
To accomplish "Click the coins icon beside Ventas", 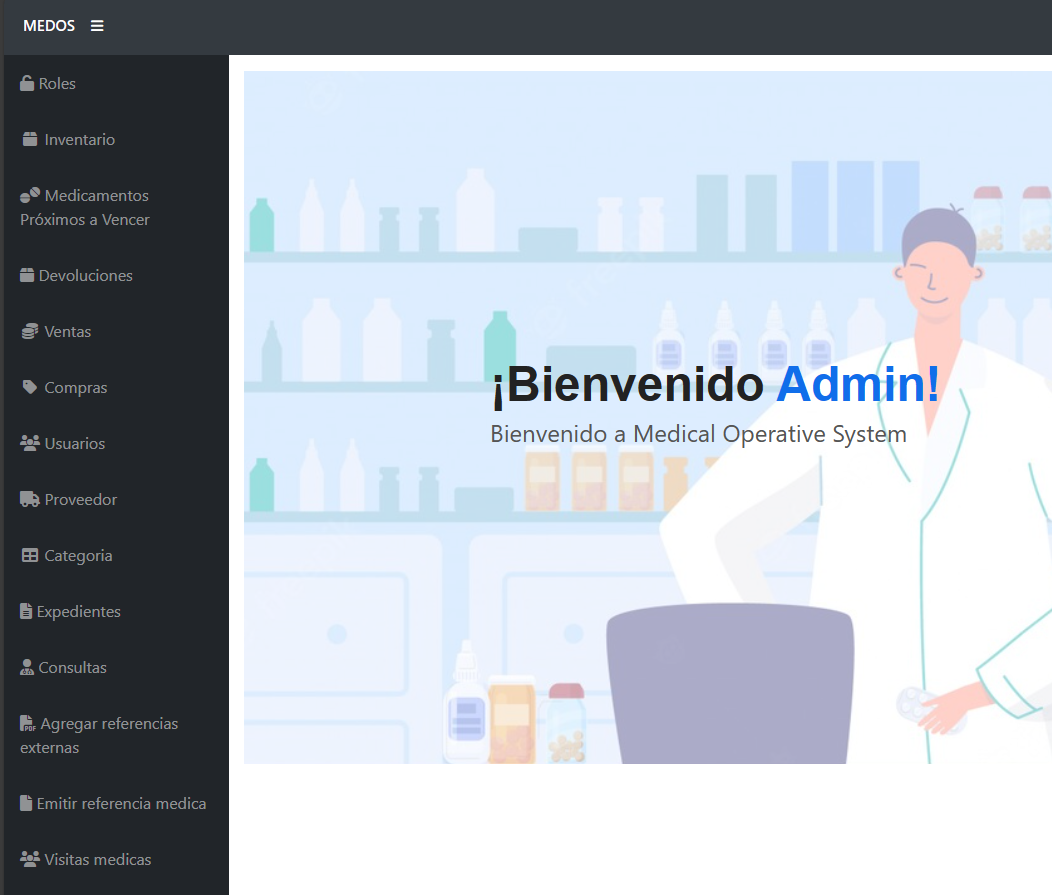I will point(30,331).
